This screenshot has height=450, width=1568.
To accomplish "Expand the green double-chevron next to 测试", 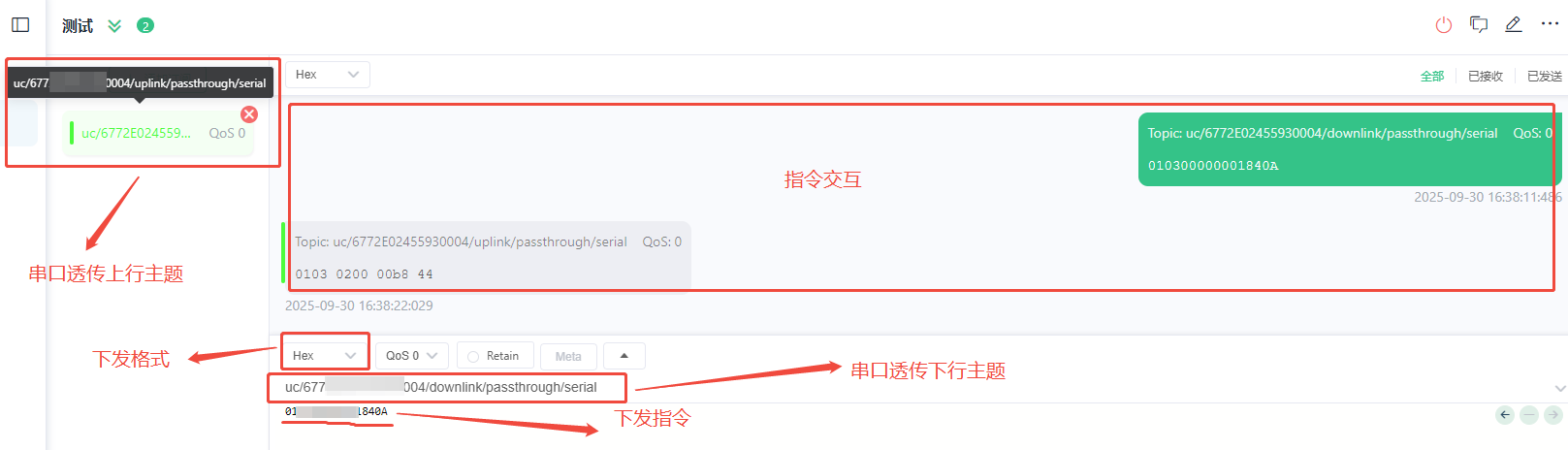I will (x=114, y=26).
